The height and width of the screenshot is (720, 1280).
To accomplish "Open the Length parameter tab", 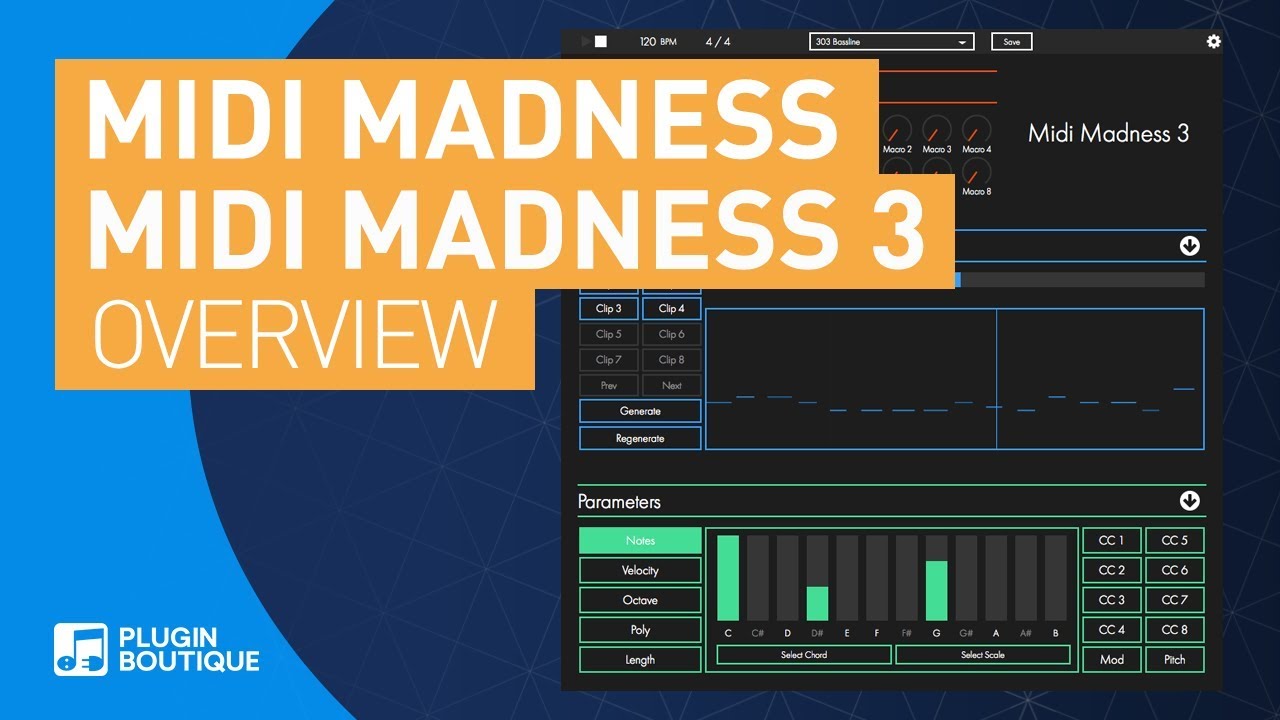I will 640,660.
